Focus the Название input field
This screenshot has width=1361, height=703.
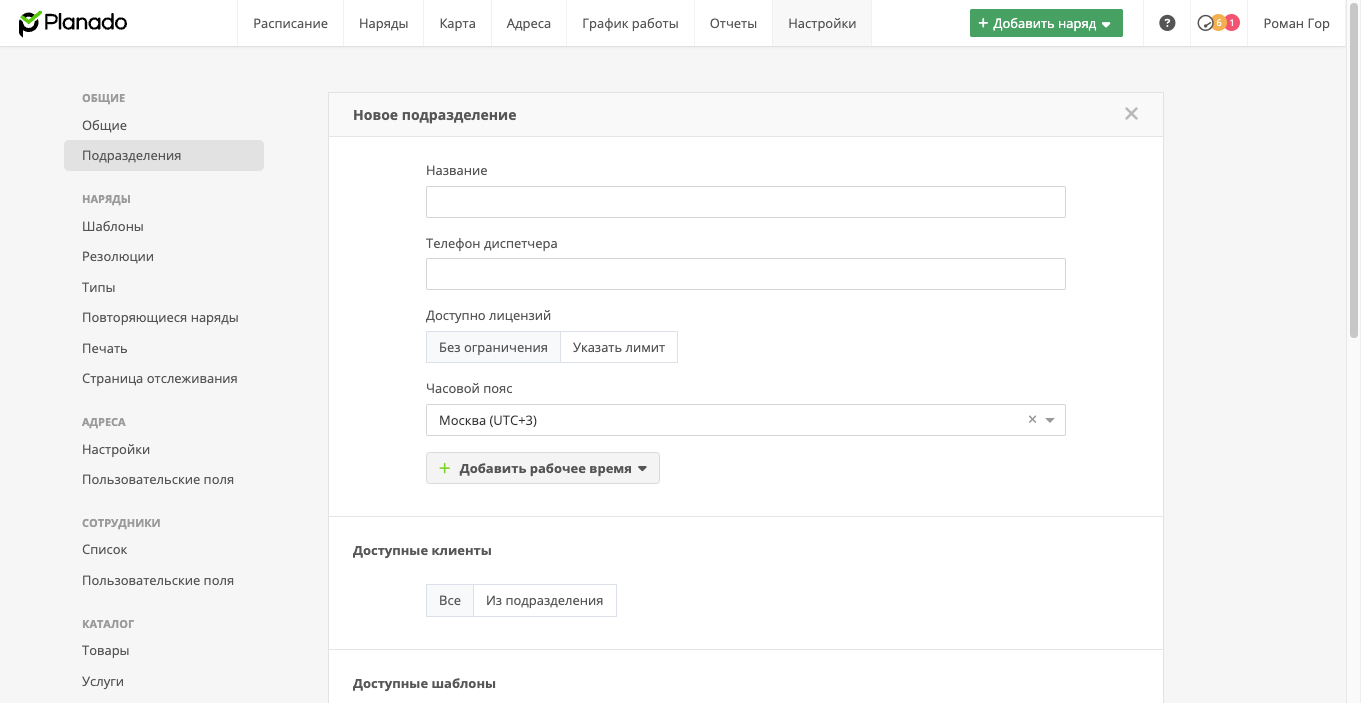[746, 202]
